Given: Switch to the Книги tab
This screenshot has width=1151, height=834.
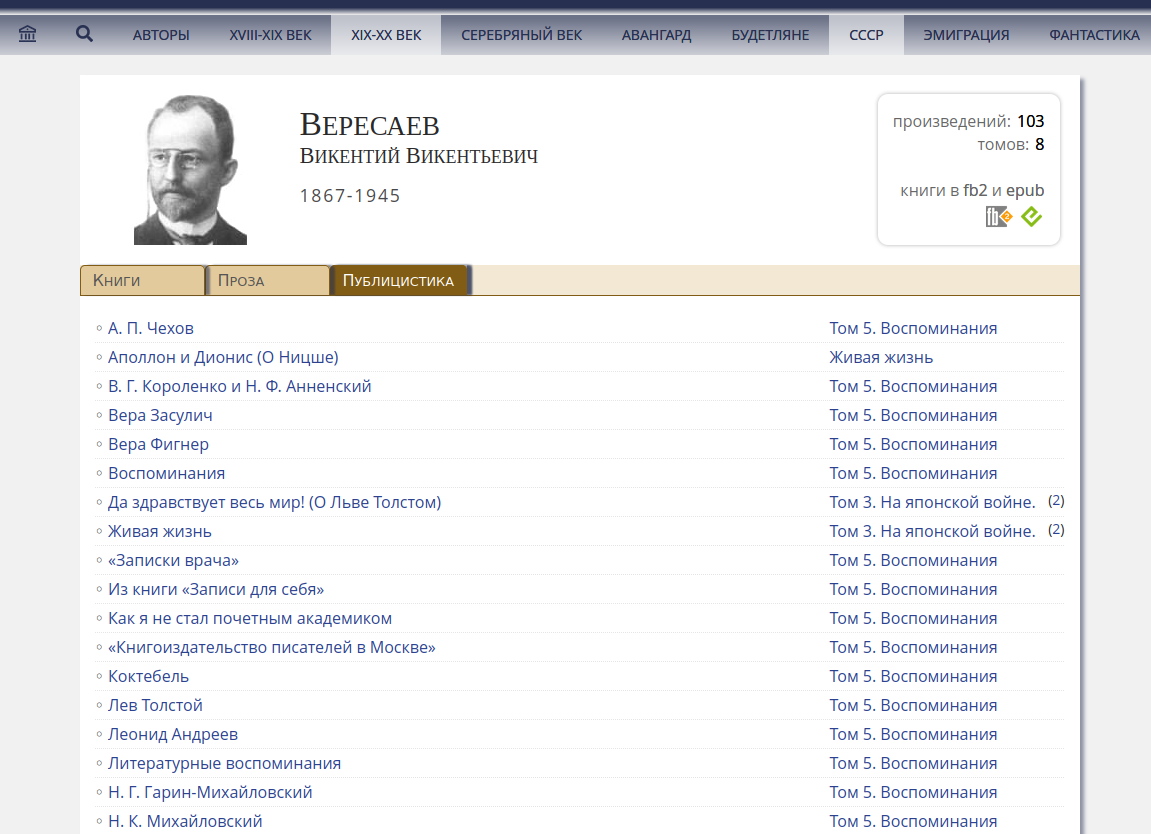Looking at the screenshot, I should (142, 281).
